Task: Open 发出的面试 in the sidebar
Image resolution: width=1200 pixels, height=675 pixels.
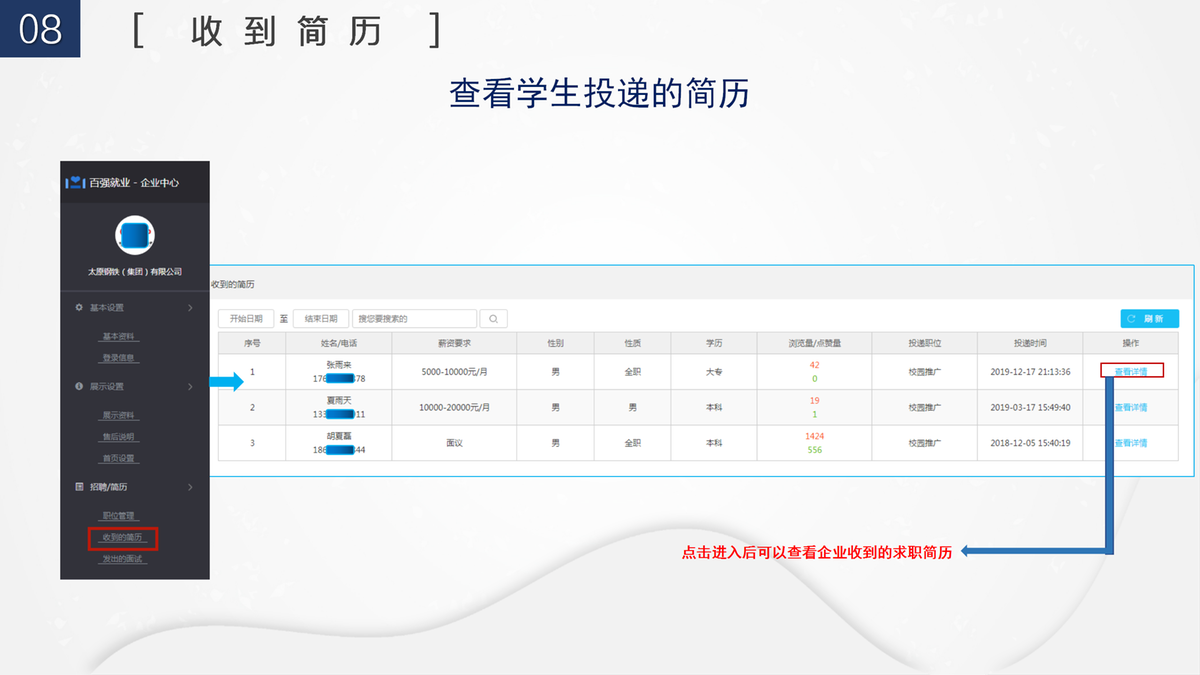Action: pyautogui.click(x=122, y=560)
